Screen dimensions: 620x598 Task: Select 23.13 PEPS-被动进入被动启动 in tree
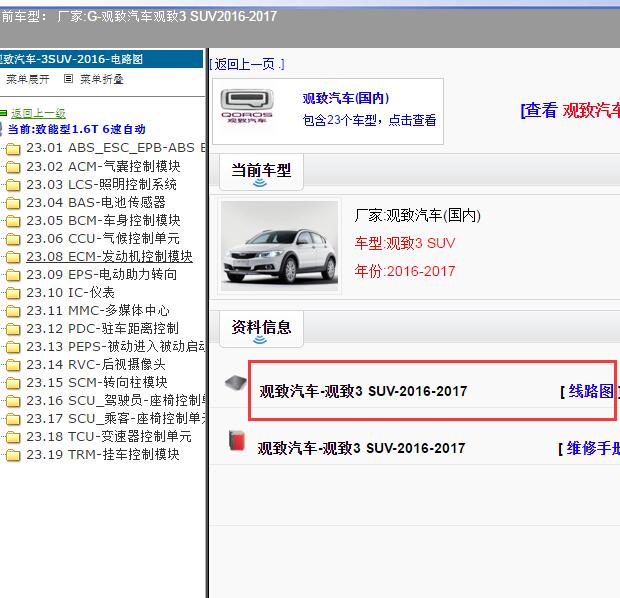tap(115, 346)
